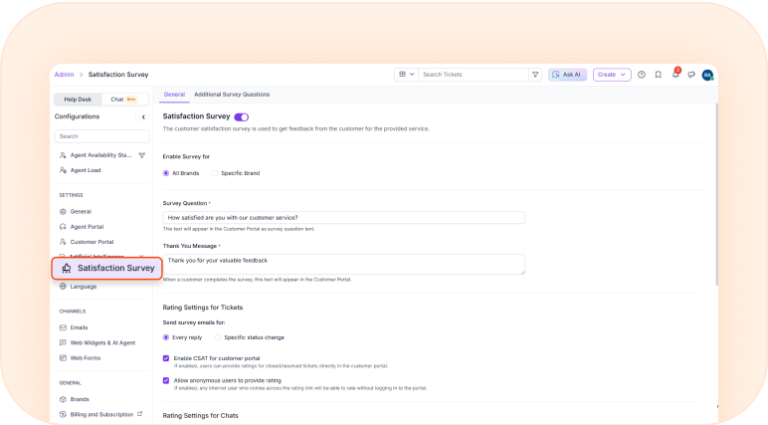Click the Web Forms icon

[63, 358]
